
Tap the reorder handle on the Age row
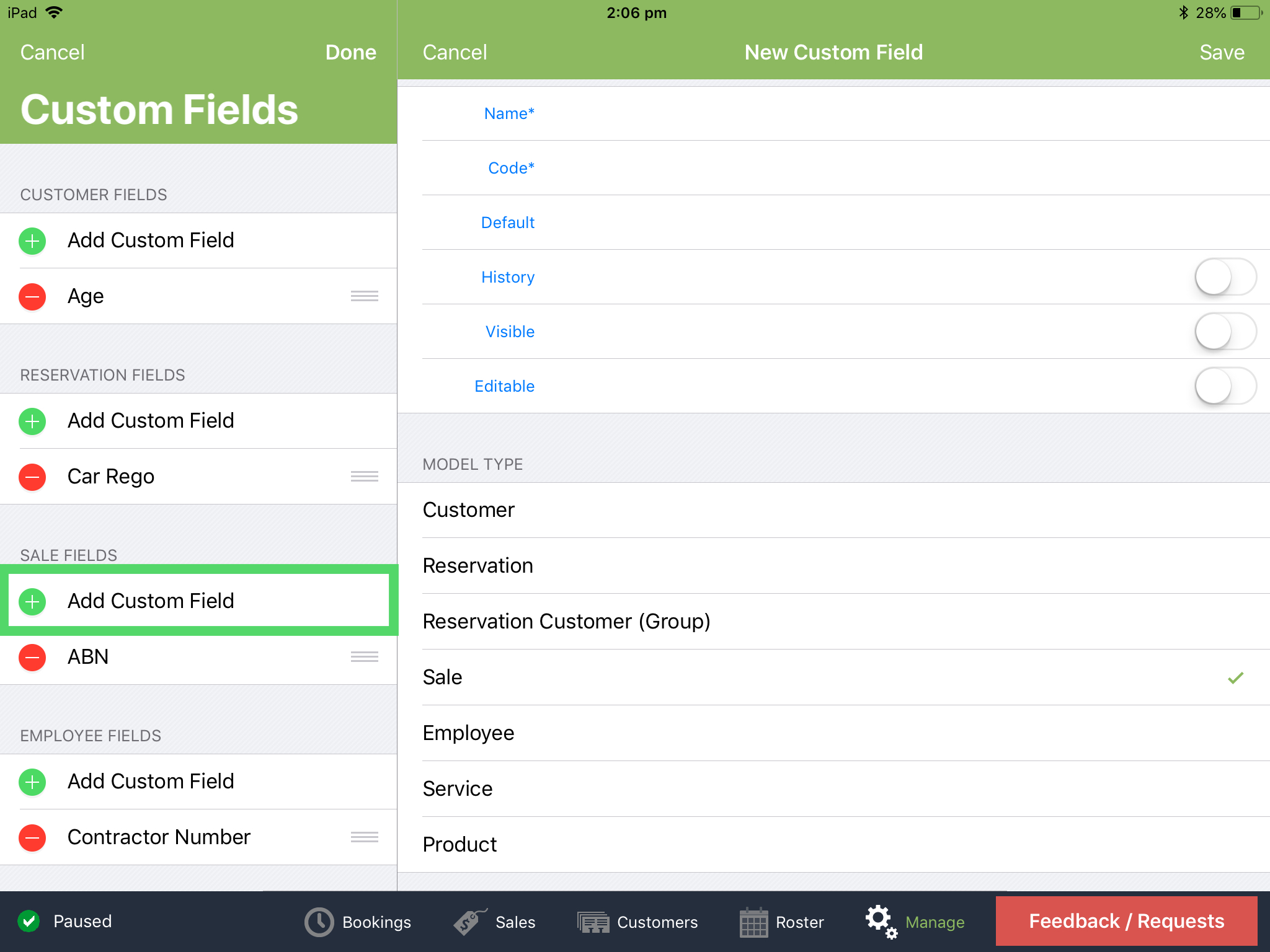click(x=364, y=296)
